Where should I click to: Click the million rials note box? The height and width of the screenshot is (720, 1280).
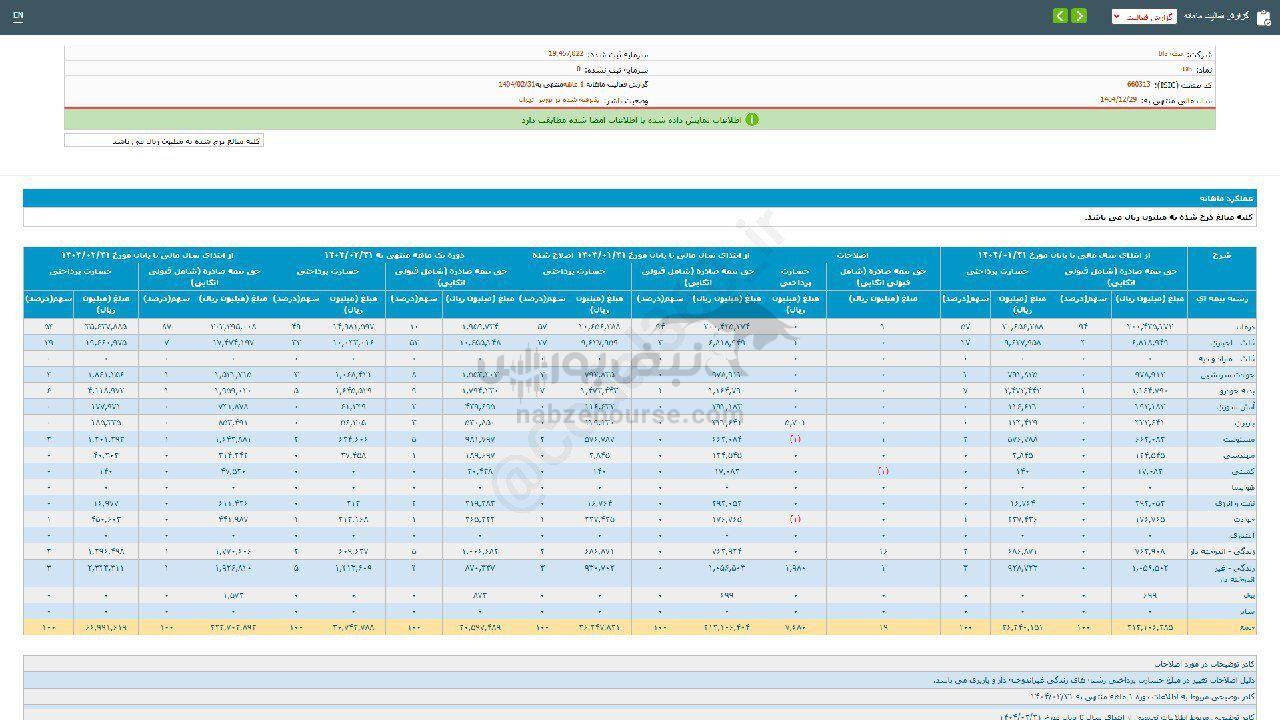coord(164,141)
